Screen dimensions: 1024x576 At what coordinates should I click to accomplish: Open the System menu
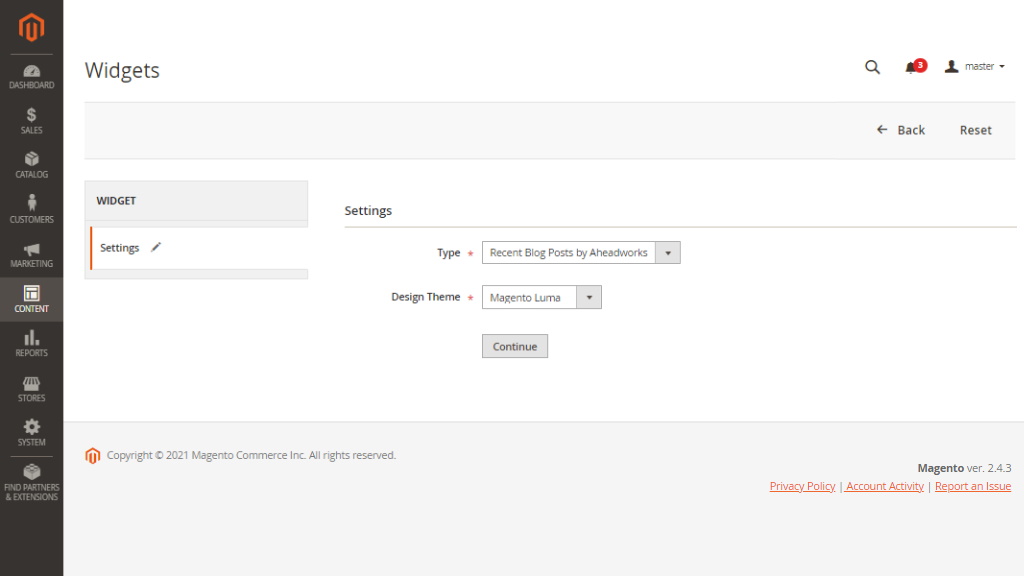pos(31,433)
